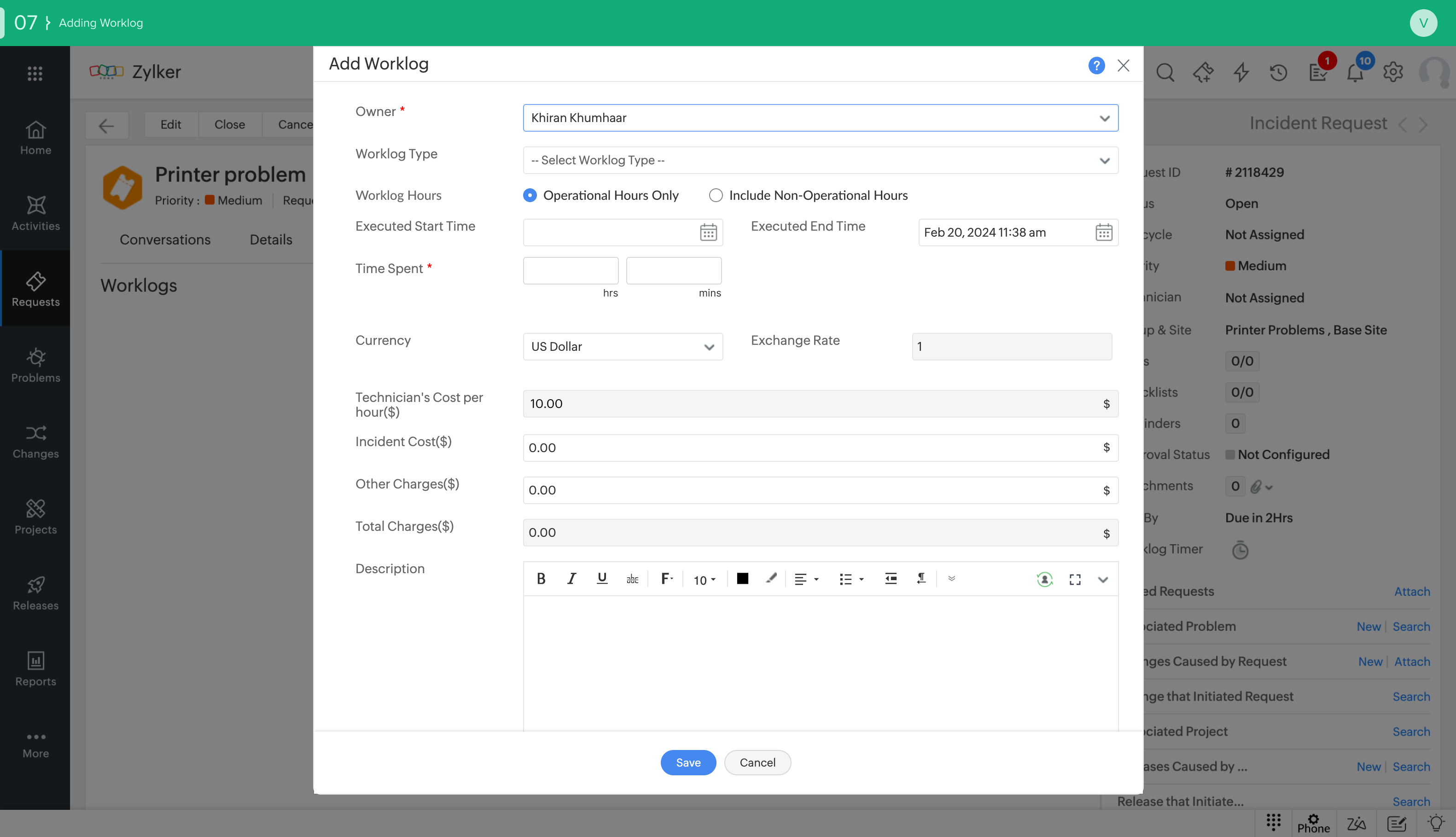The image size is (1456, 837).
Task: Open Problems module in the sidebar
Action: coord(35,365)
